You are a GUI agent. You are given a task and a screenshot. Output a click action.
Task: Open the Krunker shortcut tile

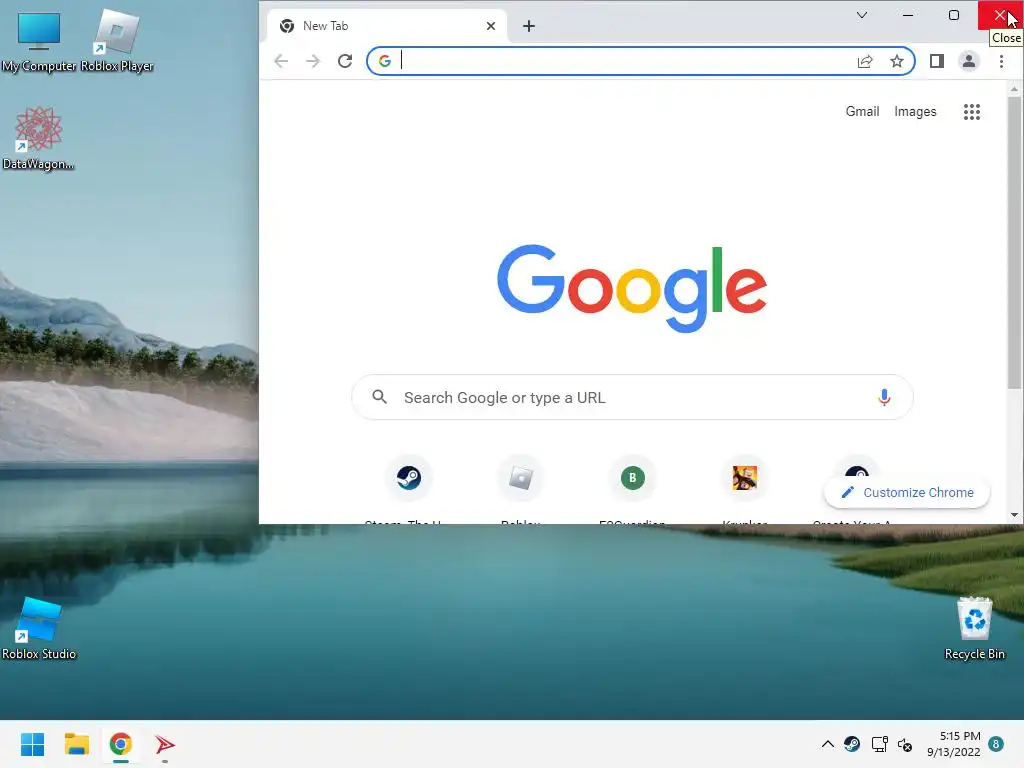744,478
